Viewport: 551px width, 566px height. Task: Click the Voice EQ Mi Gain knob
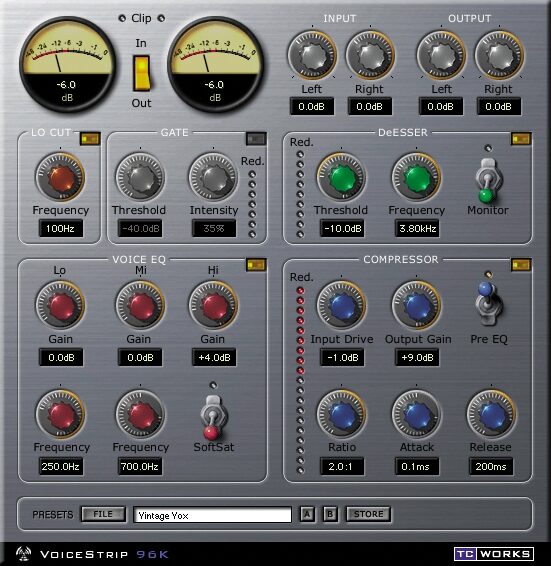[x=140, y=306]
